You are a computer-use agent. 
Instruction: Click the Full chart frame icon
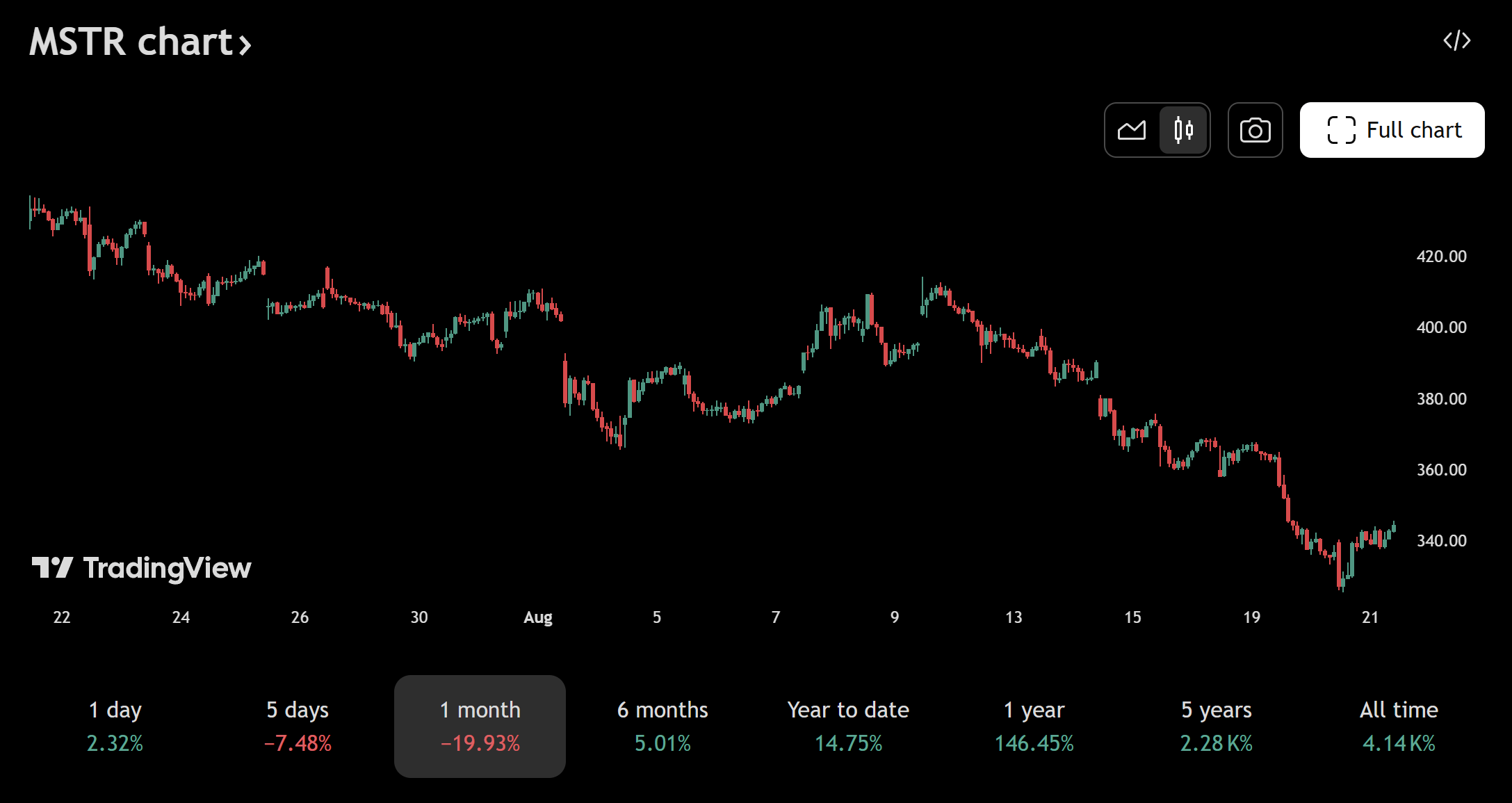coord(1342,129)
